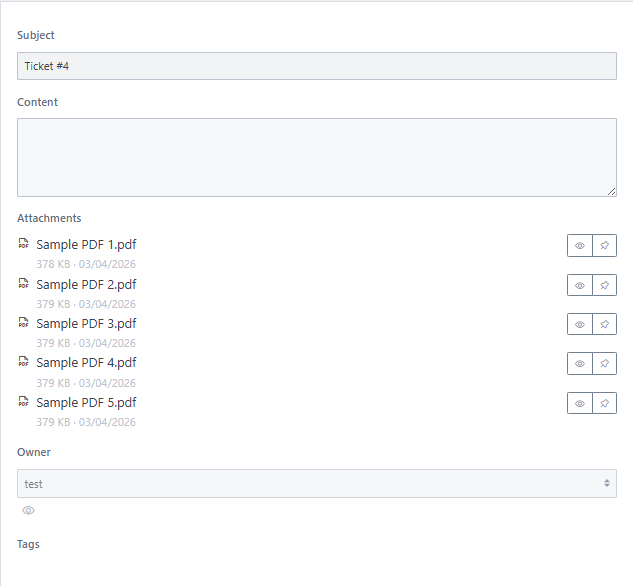Click the Content textarea resize handle
The height and width of the screenshot is (586, 633).
pos(611,191)
